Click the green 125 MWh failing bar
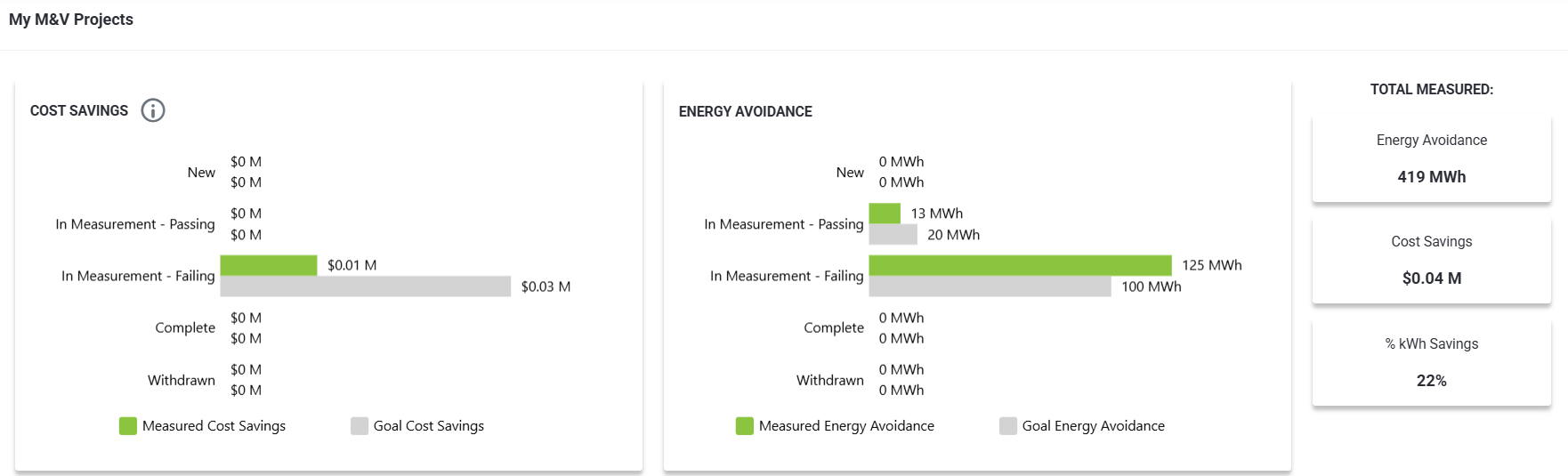 (x=1020, y=265)
